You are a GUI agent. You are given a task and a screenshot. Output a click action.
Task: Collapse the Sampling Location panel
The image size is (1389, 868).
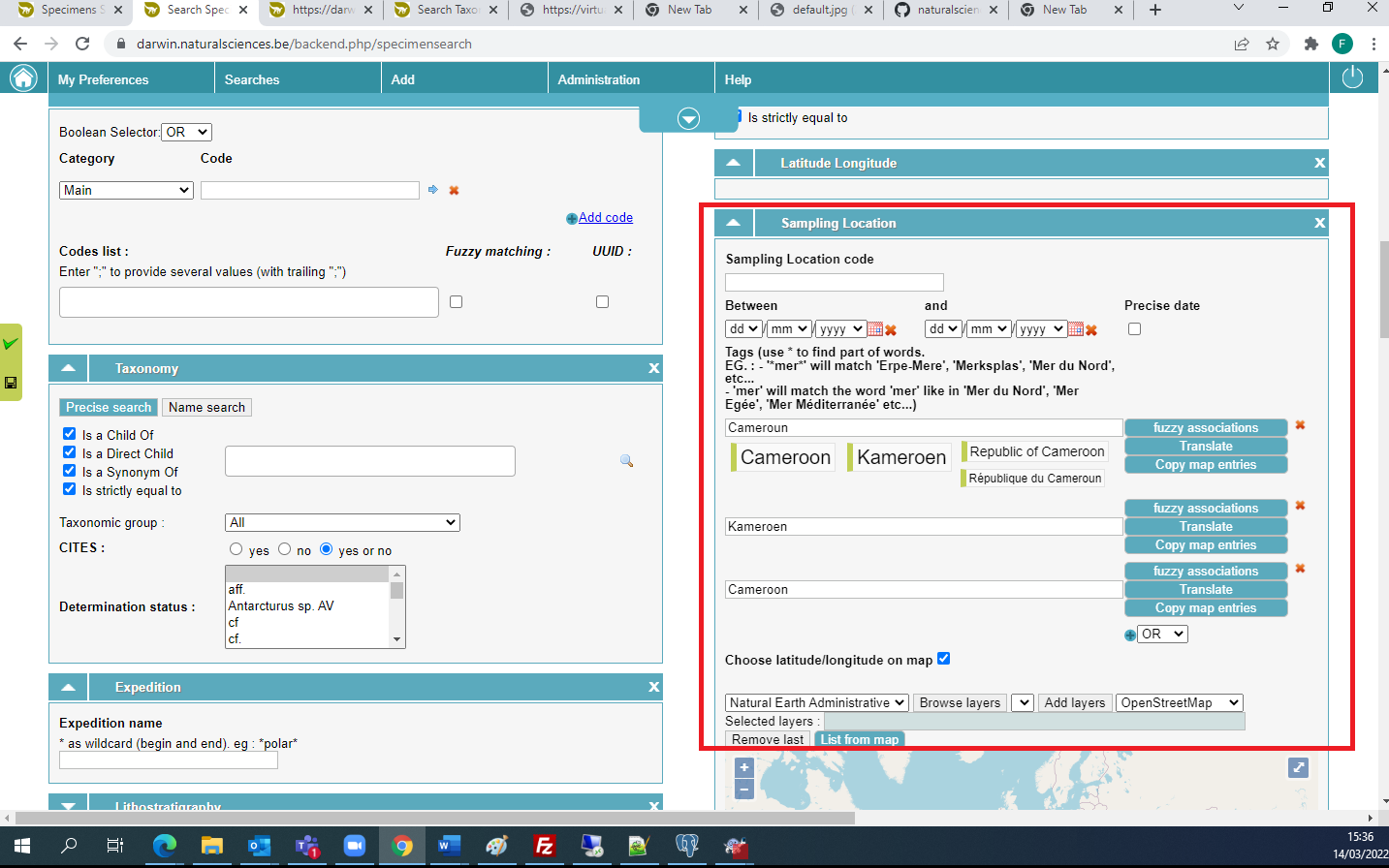point(734,223)
